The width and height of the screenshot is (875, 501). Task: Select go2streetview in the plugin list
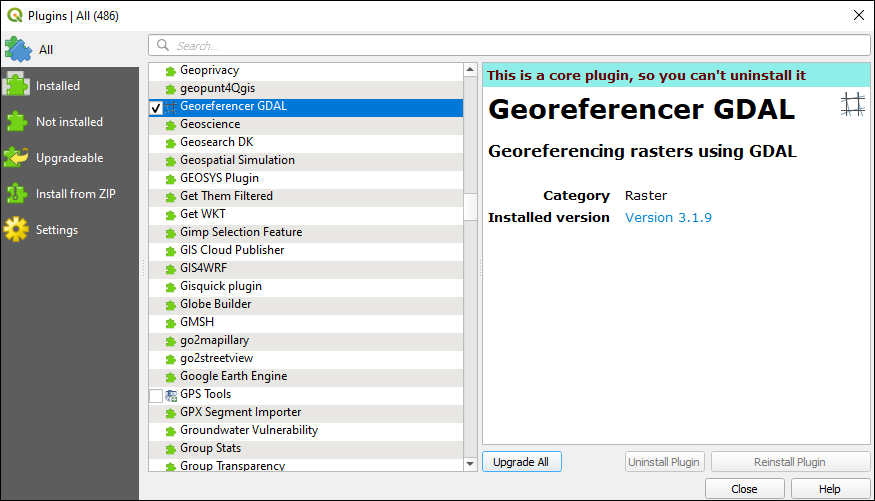tap(306, 358)
